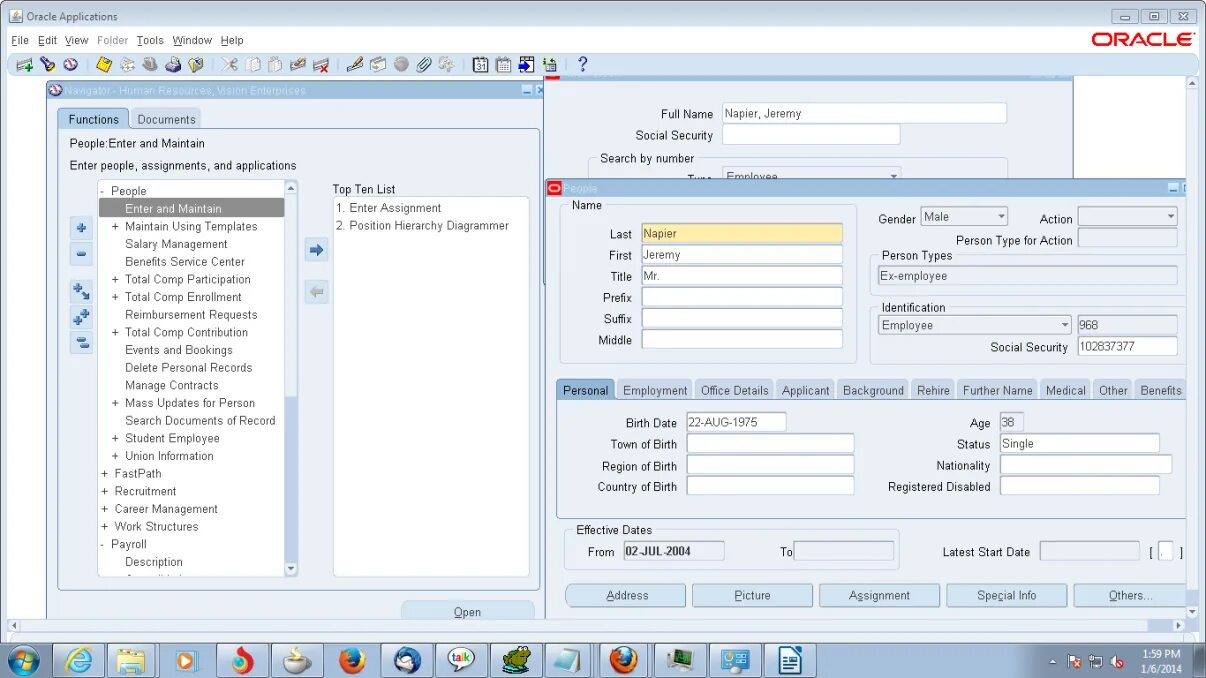The width and height of the screenshot is (1206, 678).
Task: Click the Remove from Top Ten List arrow
Action: coord(317,292)
